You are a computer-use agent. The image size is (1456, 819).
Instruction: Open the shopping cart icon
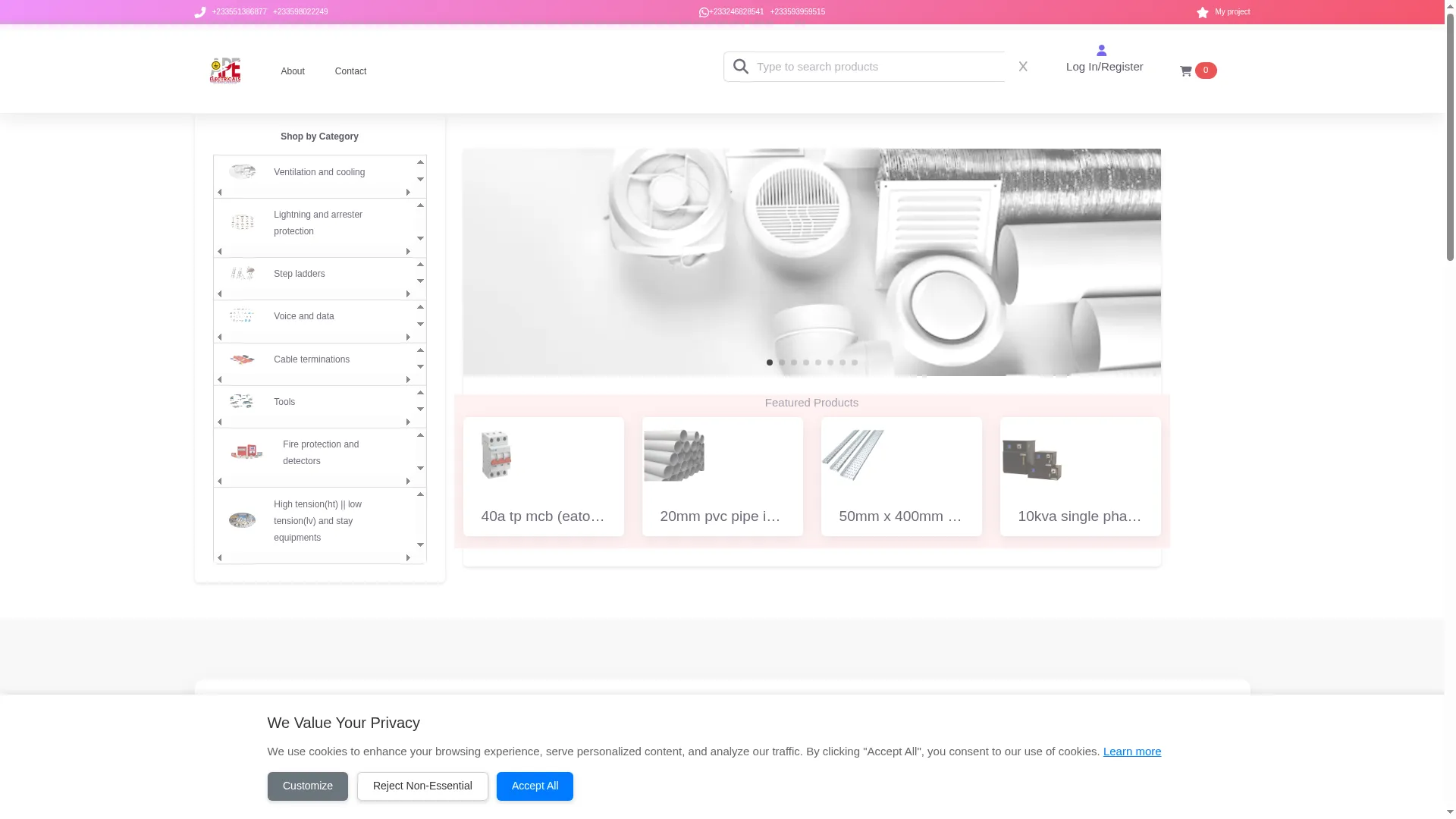pos(1186,71)
